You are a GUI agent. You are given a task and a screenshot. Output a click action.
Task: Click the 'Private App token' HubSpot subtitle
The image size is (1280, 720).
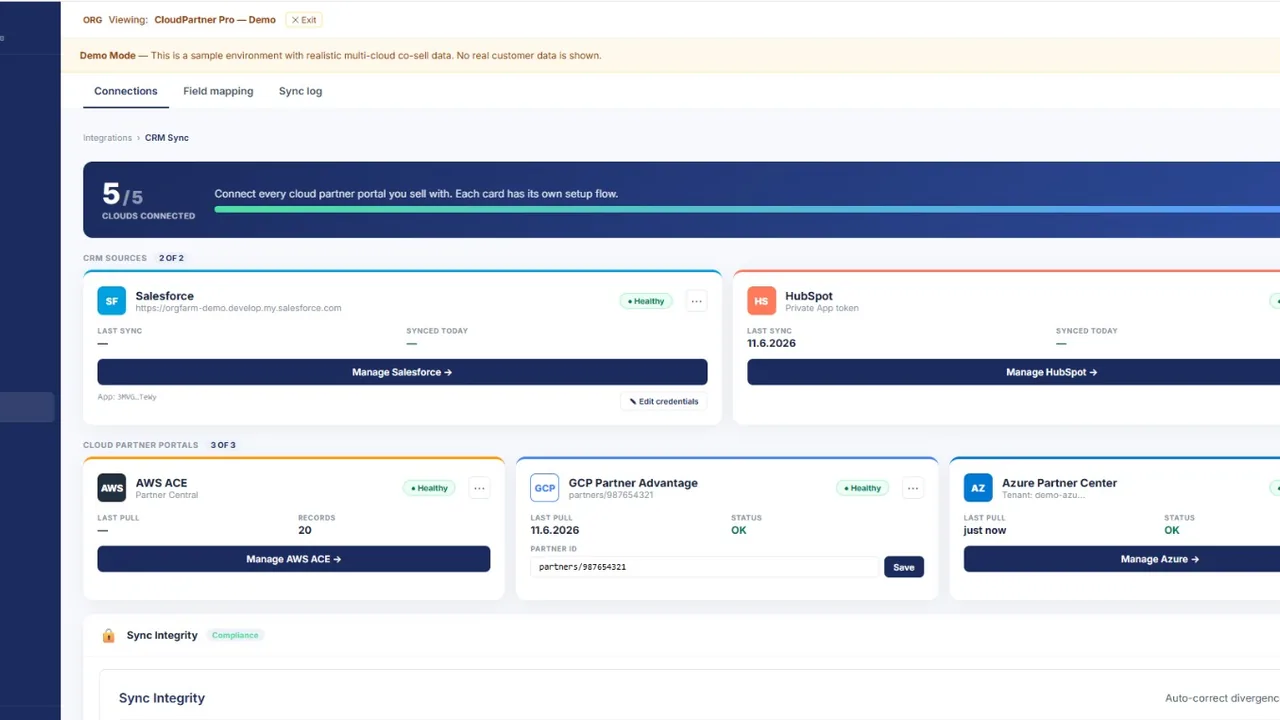click(822, 308)
